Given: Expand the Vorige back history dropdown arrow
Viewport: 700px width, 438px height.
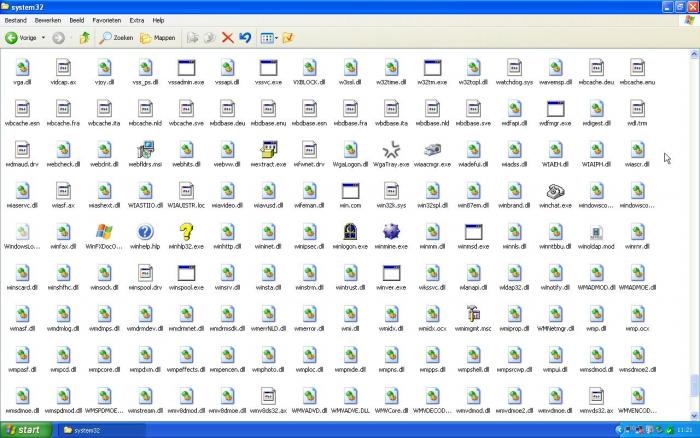Looking at the screenshot, I should point(43,38).
